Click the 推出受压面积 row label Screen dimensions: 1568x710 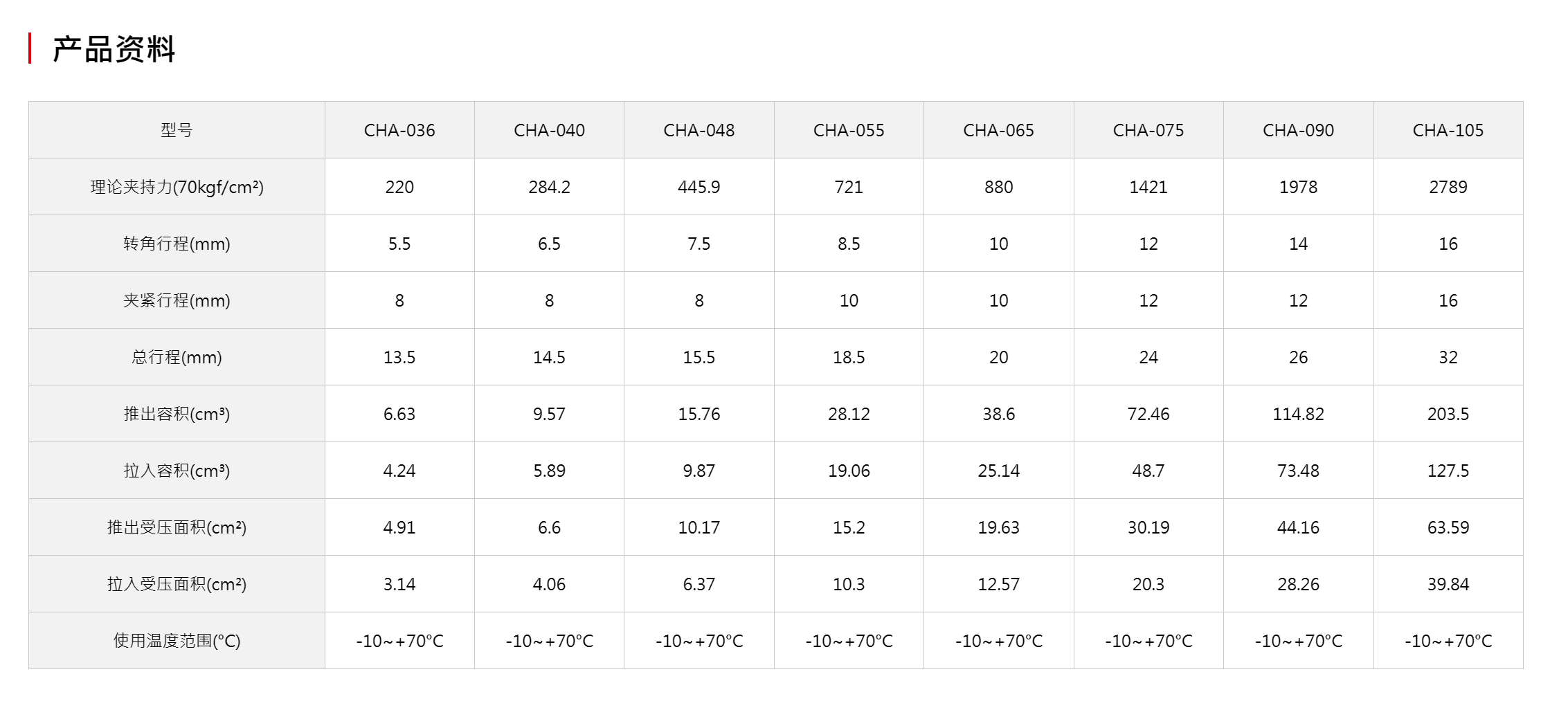(177, 527)
